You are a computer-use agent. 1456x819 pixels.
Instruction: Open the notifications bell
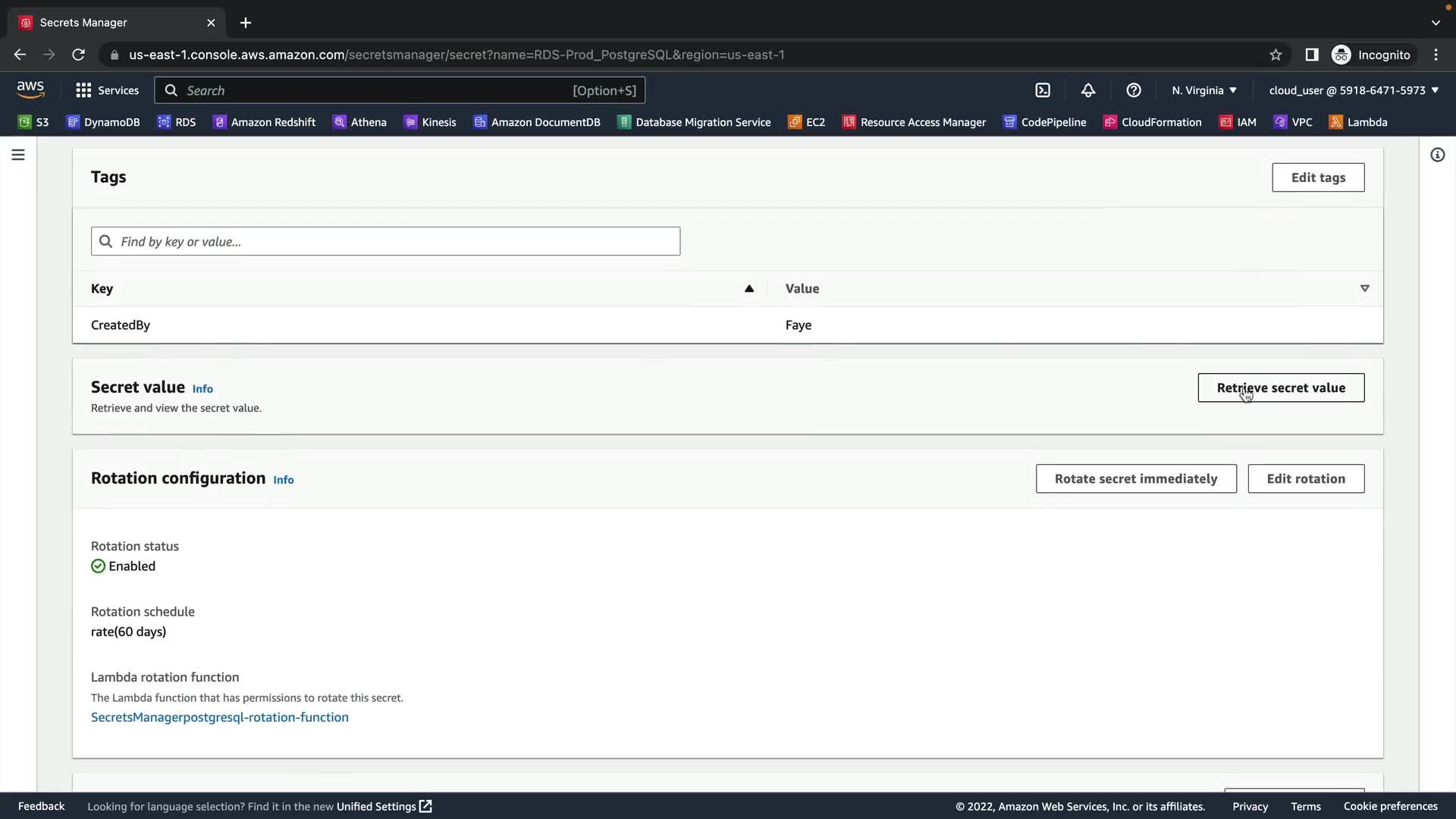click(1088, 90)
